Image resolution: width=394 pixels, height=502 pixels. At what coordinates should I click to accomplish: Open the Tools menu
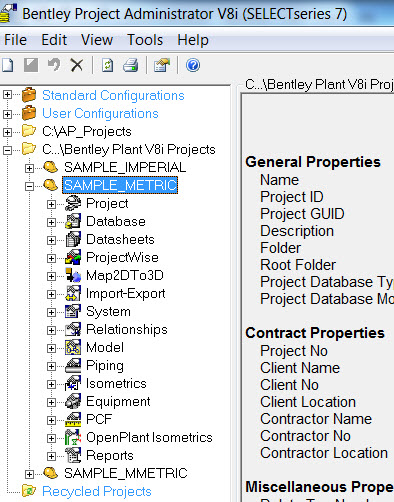coord(145,40)
